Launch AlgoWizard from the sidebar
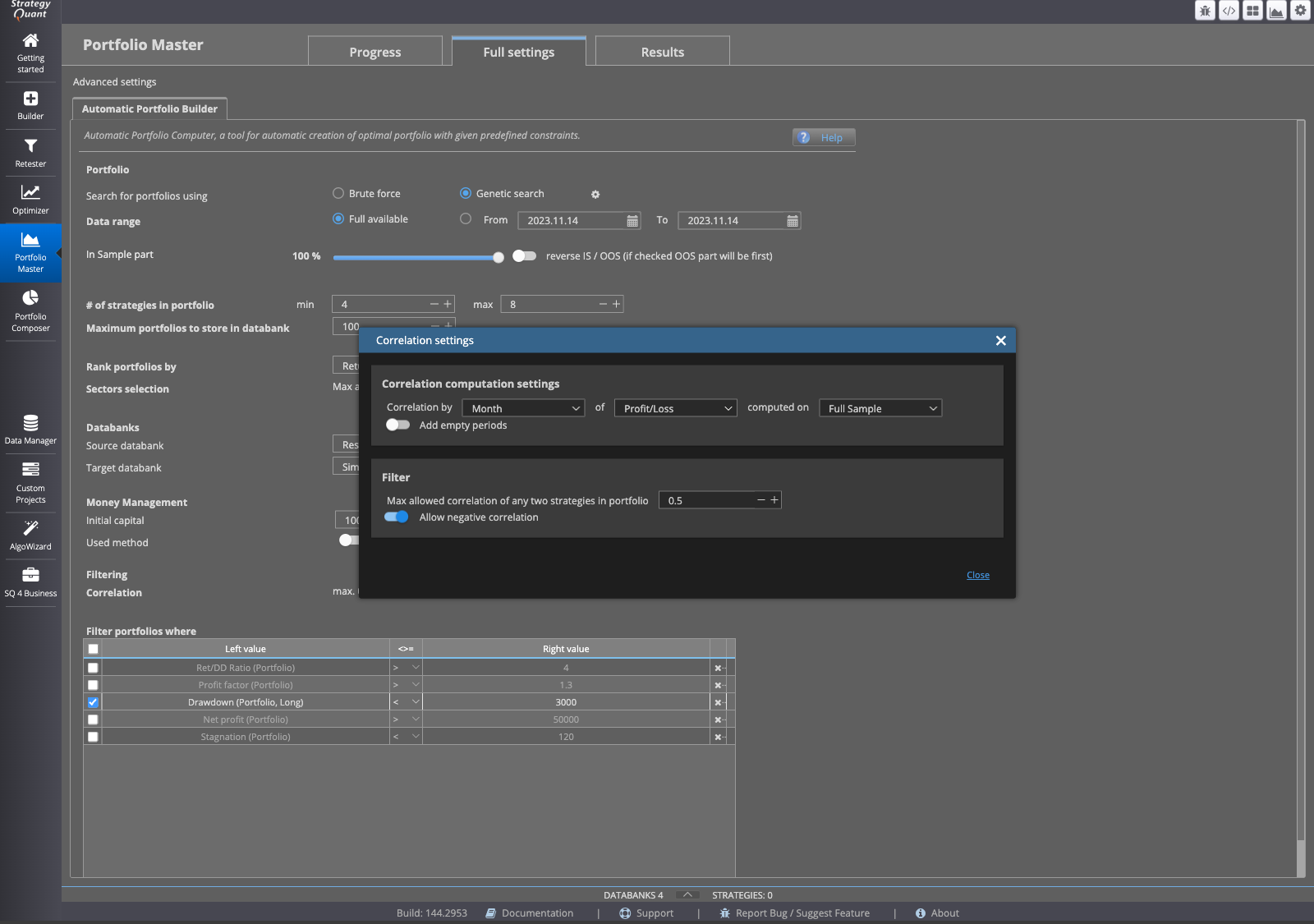Viewport: 1314px width, 924px height. coord(30,535)
